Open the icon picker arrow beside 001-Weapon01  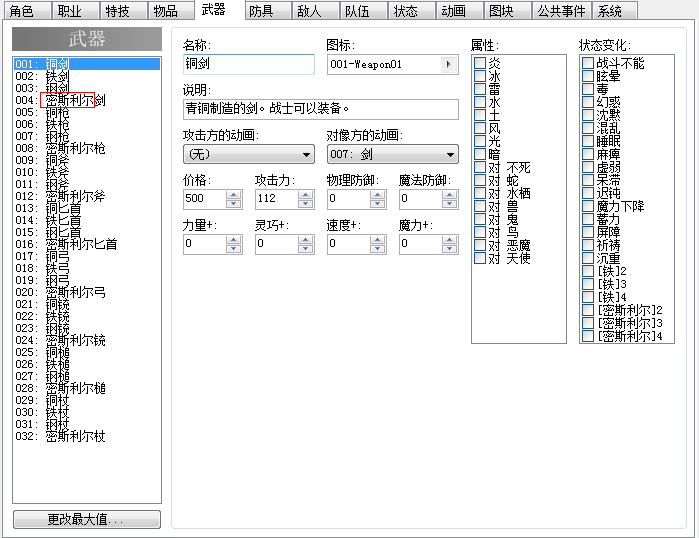(x=448, y=65)
